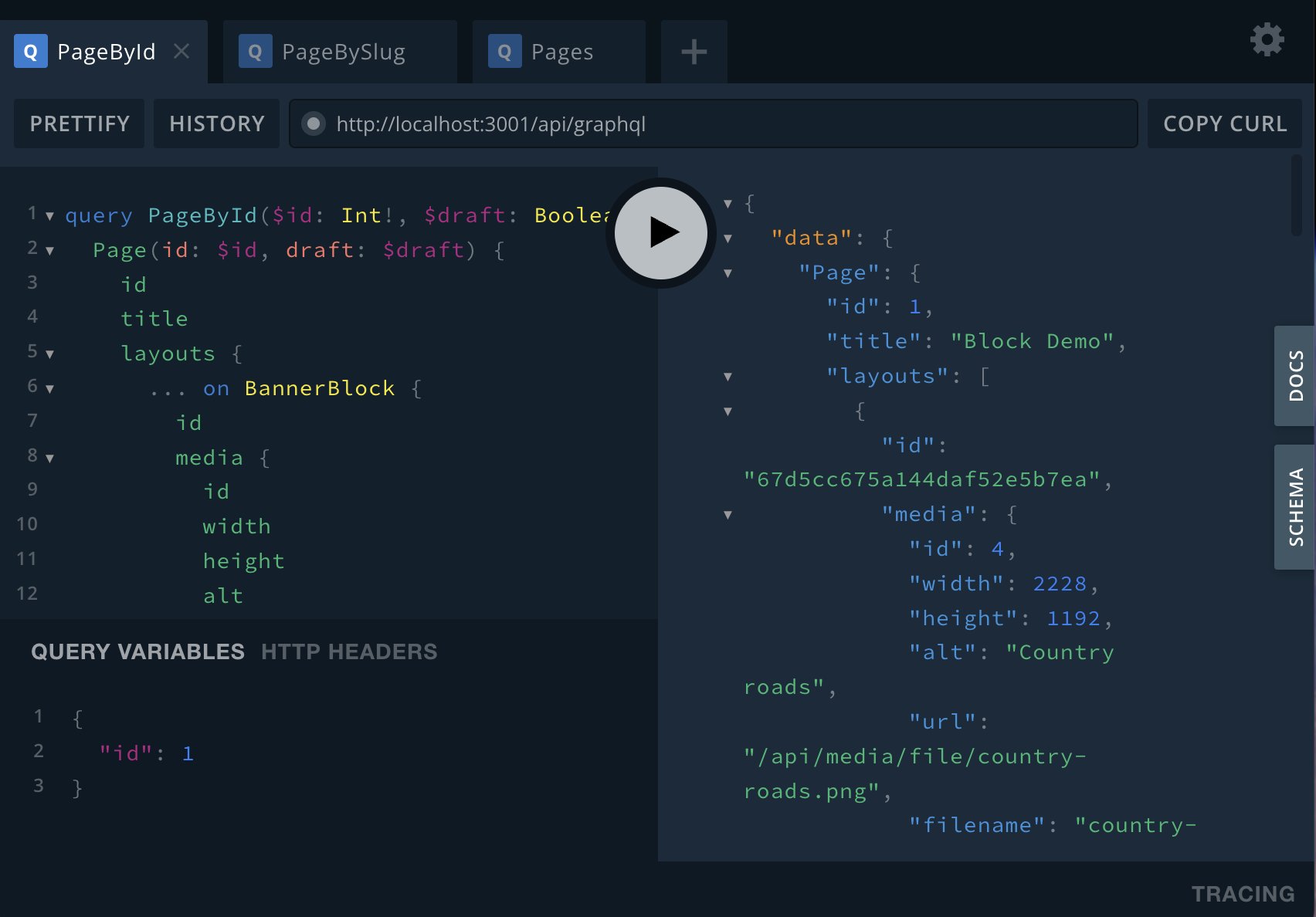Switch to HTTP Headers pane
This screenshot has height=917, width=1316.
[349, 651]
